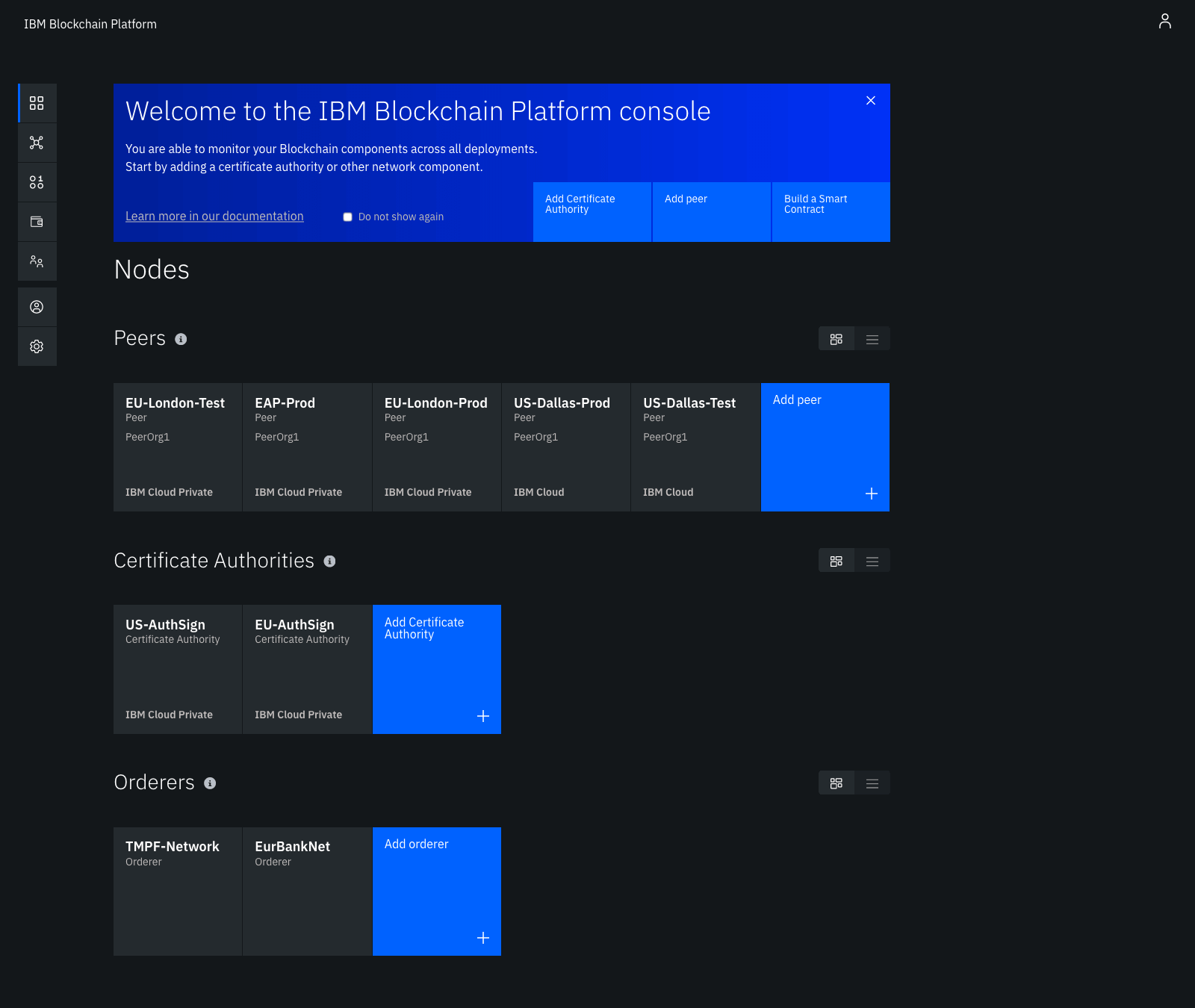Open the Channels icon in the sidebar
Viewport: 1195px width, 1008px height.
tap(37, 143)
